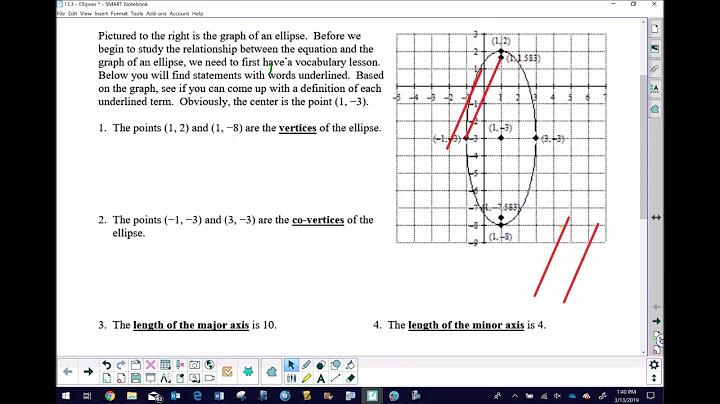
Task: Click the Clear Ink pen icon
Action: coord(180,365)
